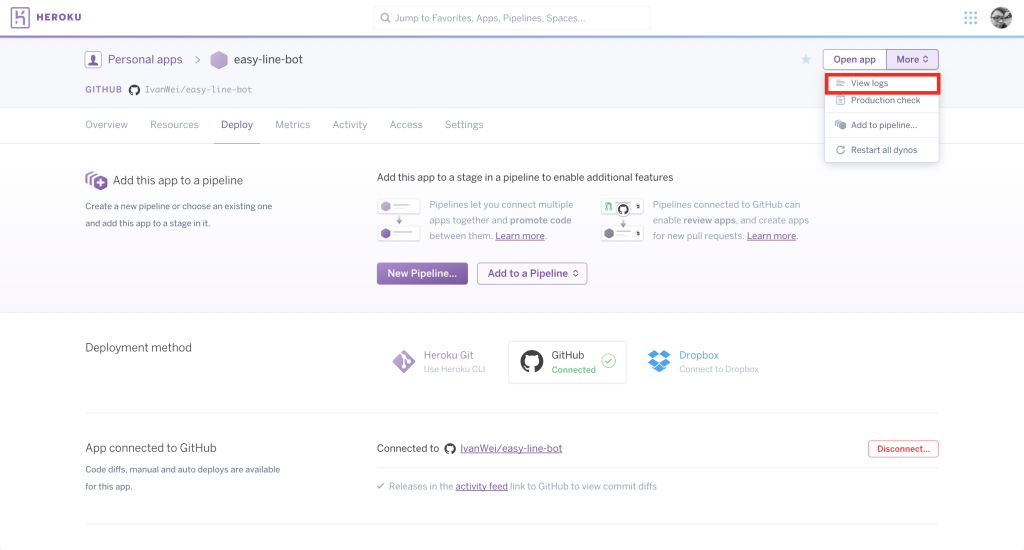Click the Restart all dynos refresh icon

click(840, 150)
